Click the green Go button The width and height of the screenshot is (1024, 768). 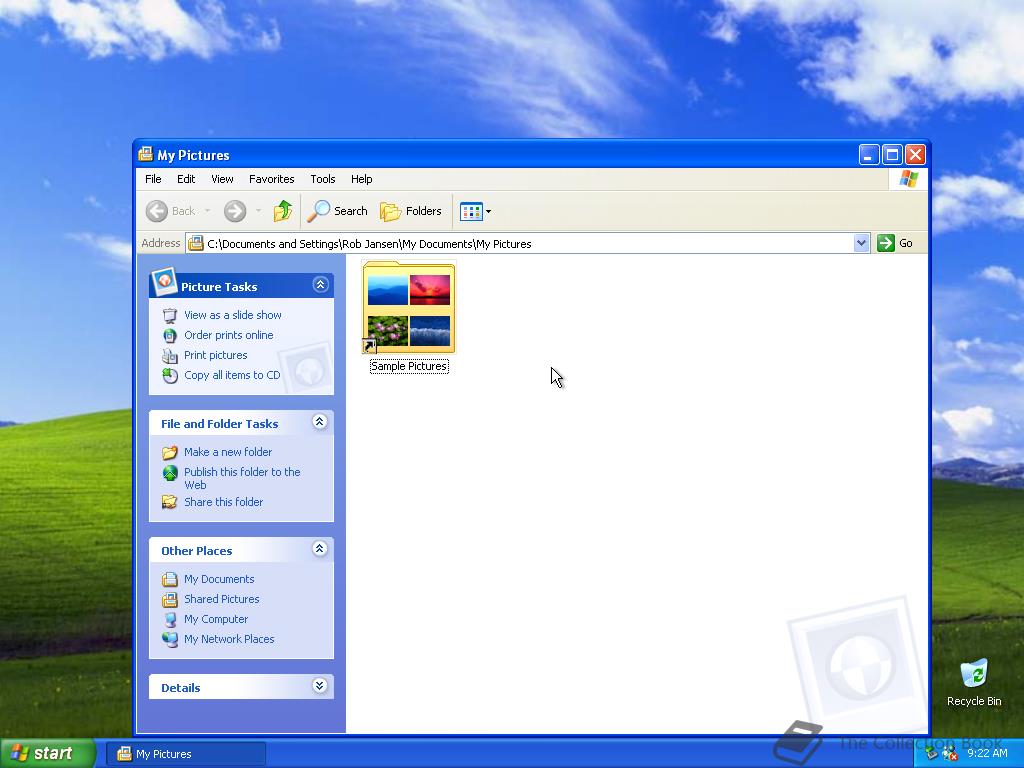point(895,243)
